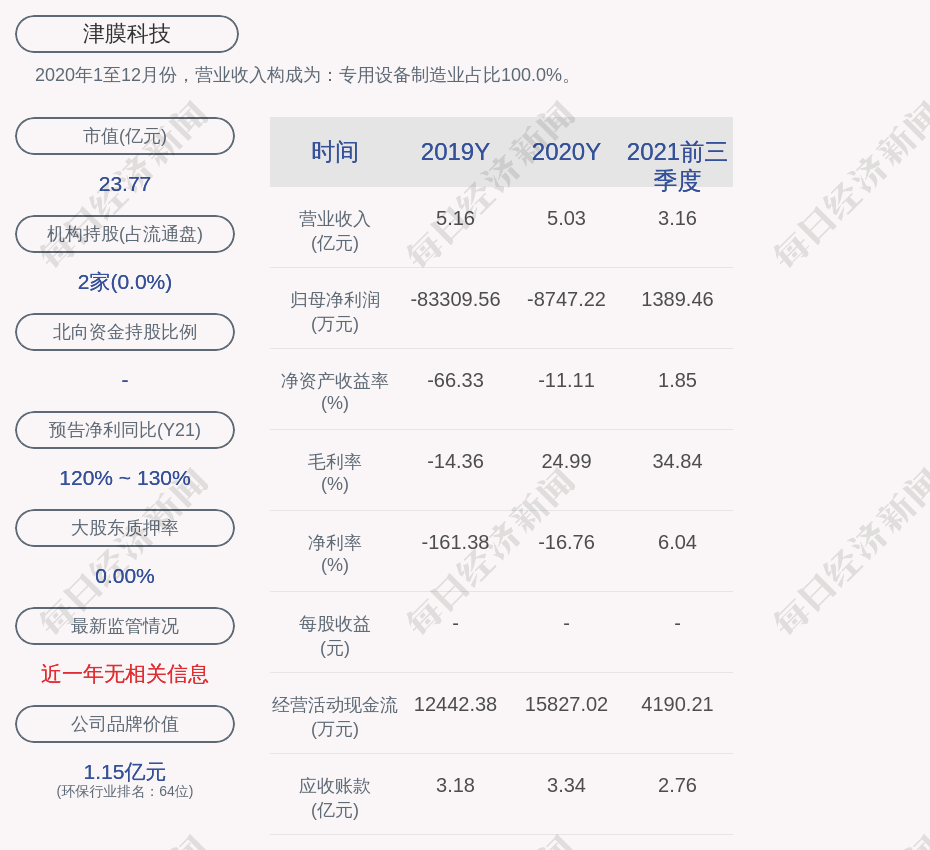Click the 机构持股(占流通盘) label pill
The image size is (930, 850).
(125, 234)
